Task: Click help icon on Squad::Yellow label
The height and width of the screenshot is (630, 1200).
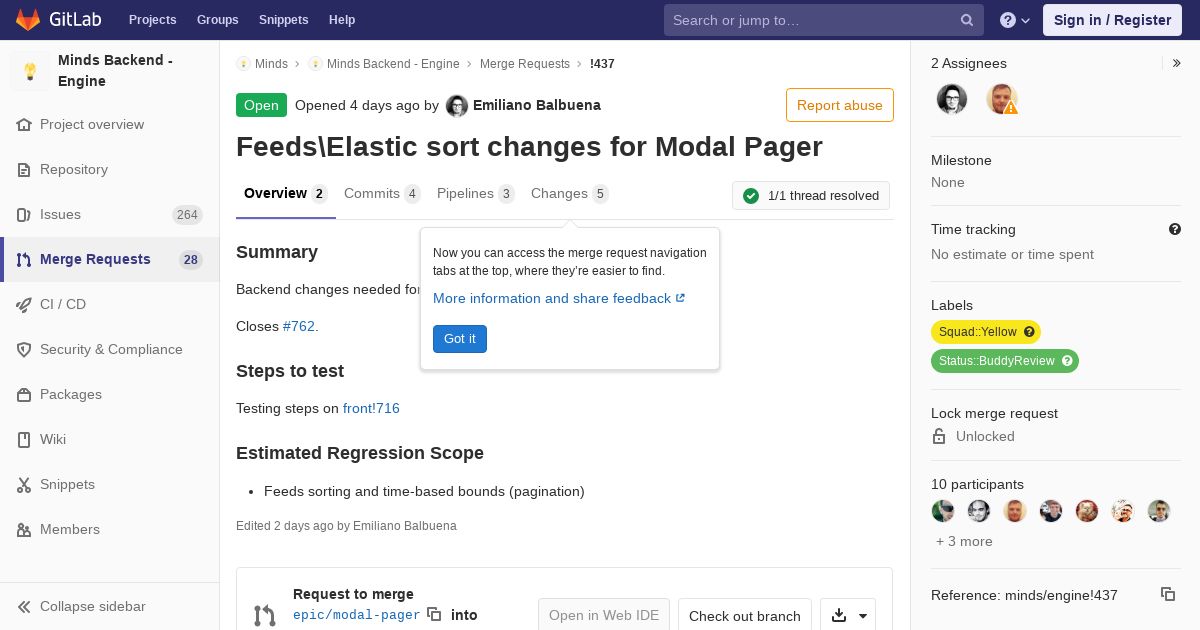Action: click(1029, 332)
